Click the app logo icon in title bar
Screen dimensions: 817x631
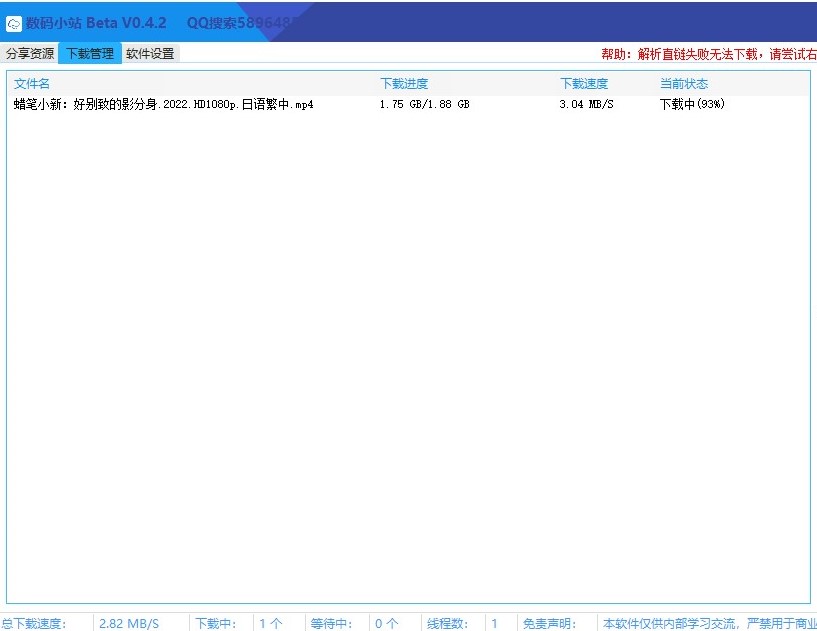click(14, 23)
